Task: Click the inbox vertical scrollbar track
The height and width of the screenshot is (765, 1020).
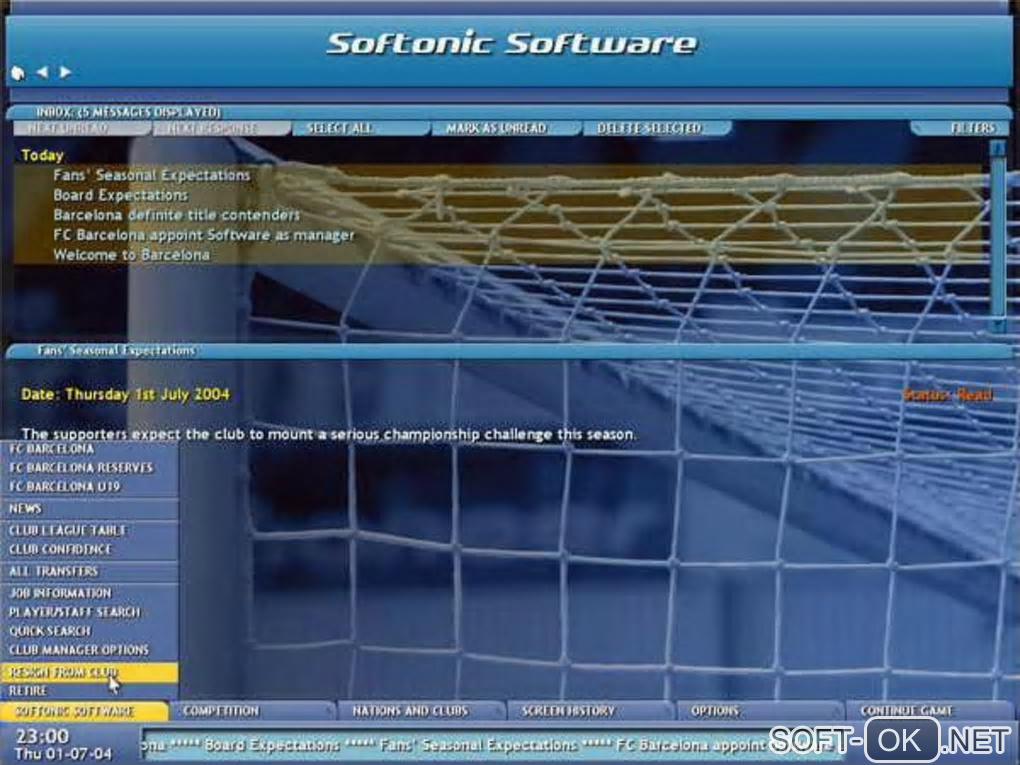Action: [997, 236]
